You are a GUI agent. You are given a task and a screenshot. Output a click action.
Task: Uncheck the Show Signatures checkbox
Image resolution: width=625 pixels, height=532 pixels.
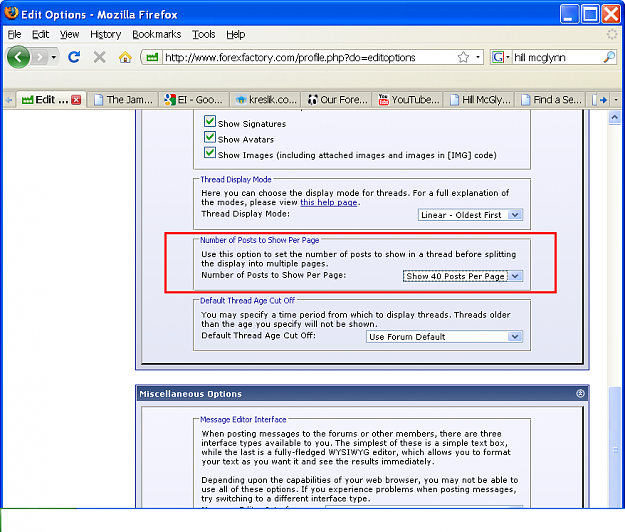210,121
